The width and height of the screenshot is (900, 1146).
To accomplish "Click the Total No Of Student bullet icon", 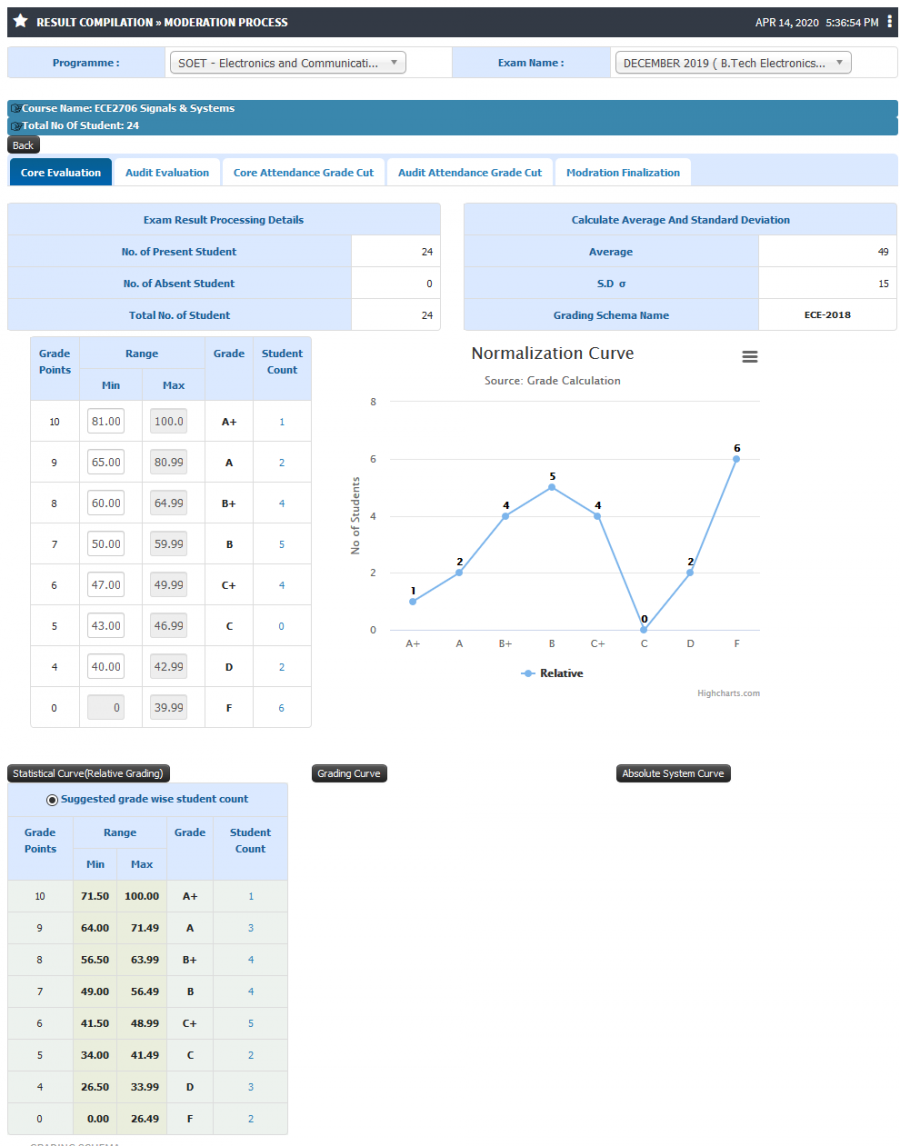I will click(x=15, y=126).
